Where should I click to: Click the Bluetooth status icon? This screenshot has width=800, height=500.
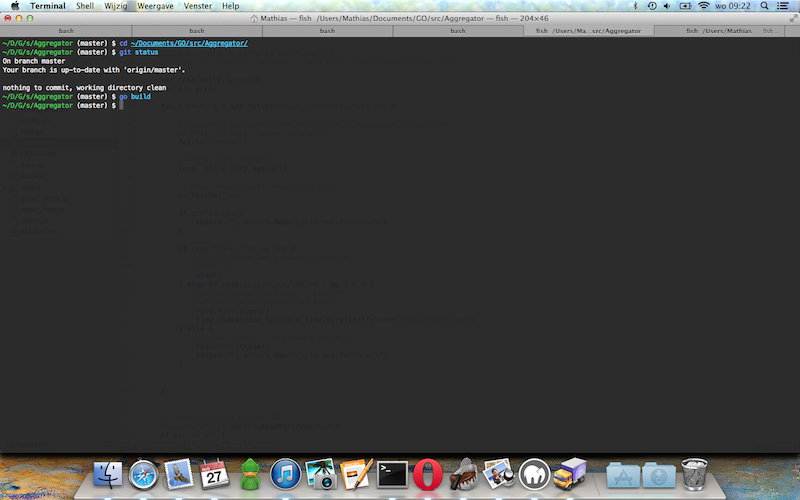click(635, 6)
